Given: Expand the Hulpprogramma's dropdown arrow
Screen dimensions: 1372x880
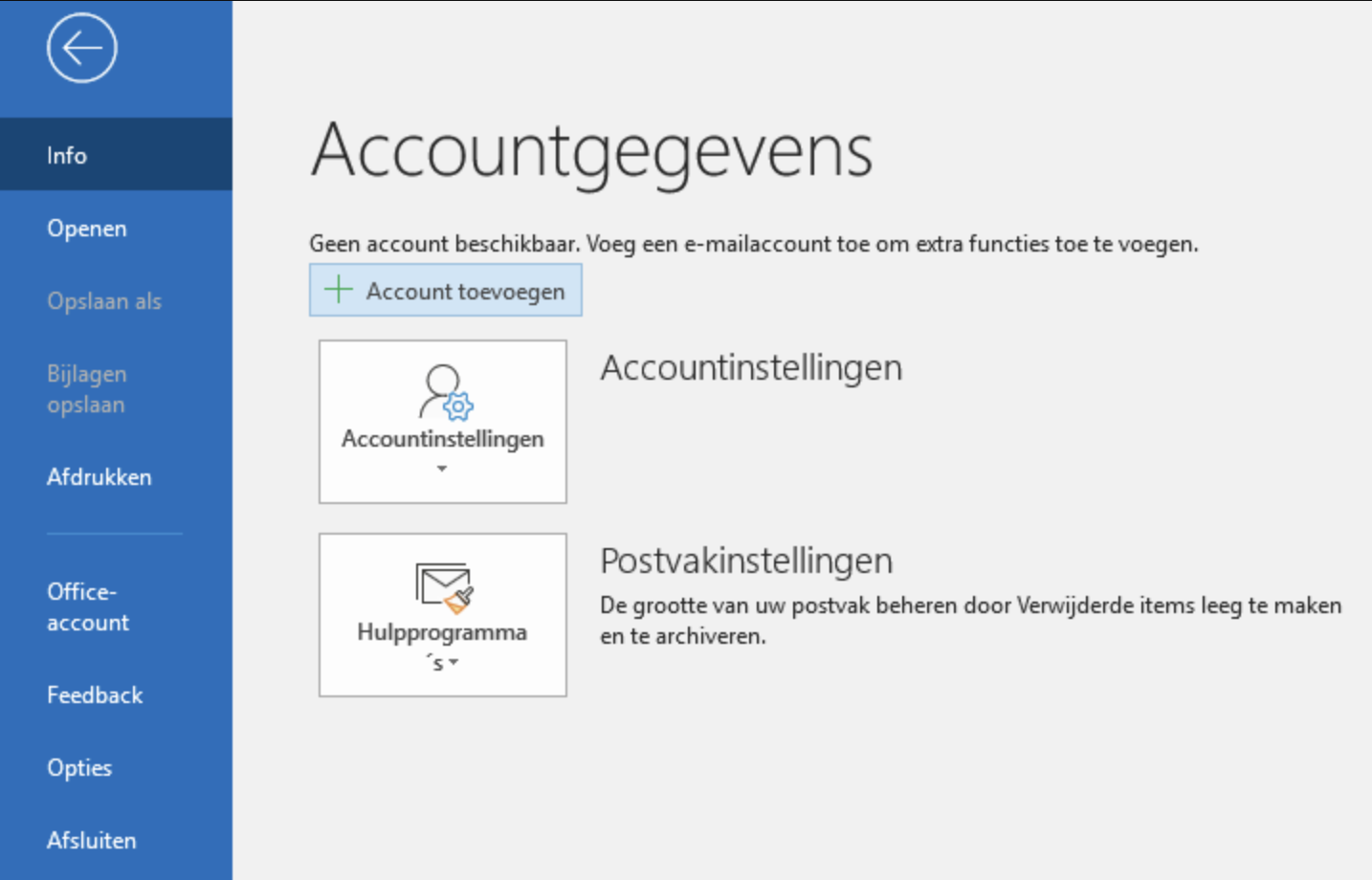Looking at the screenshot, I should pyautogui.click(x=454, y=662).
